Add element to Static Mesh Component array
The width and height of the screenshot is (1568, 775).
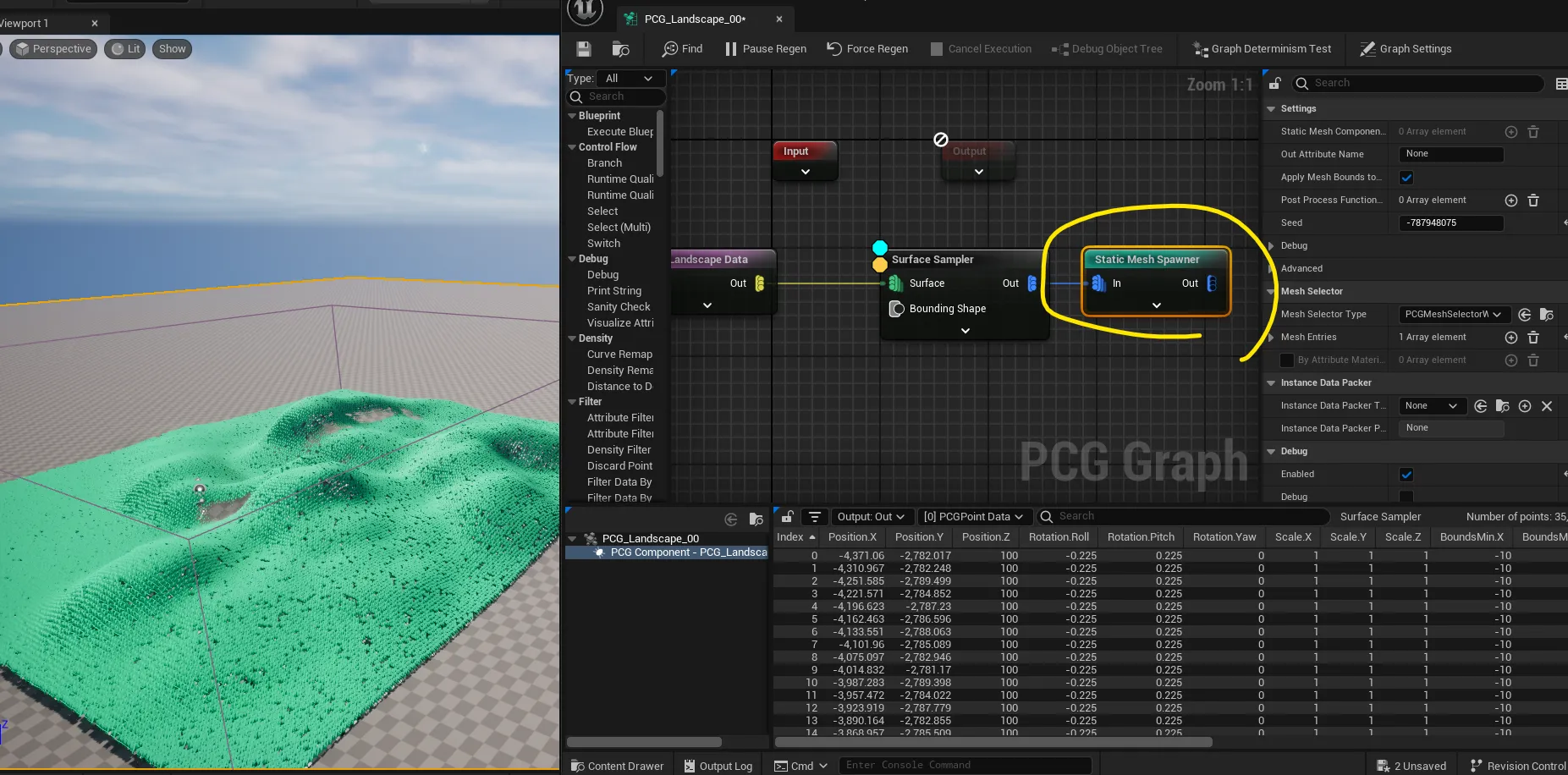[1511, 132]
